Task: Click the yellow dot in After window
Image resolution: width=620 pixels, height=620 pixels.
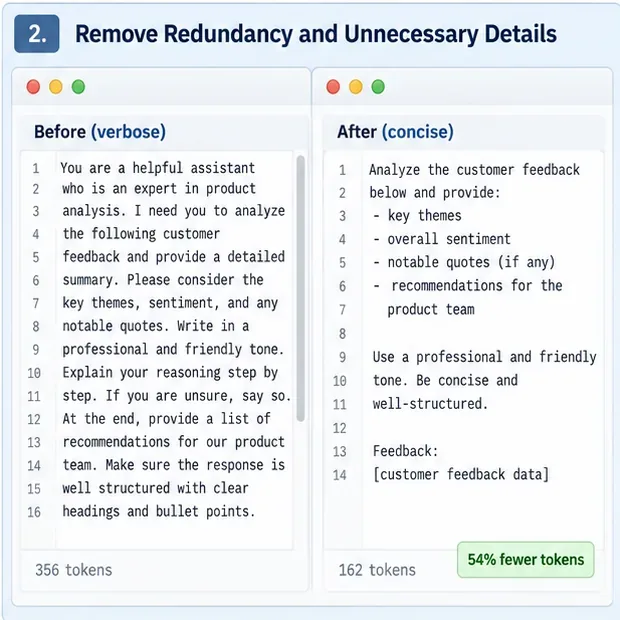Action: point(356,87)
